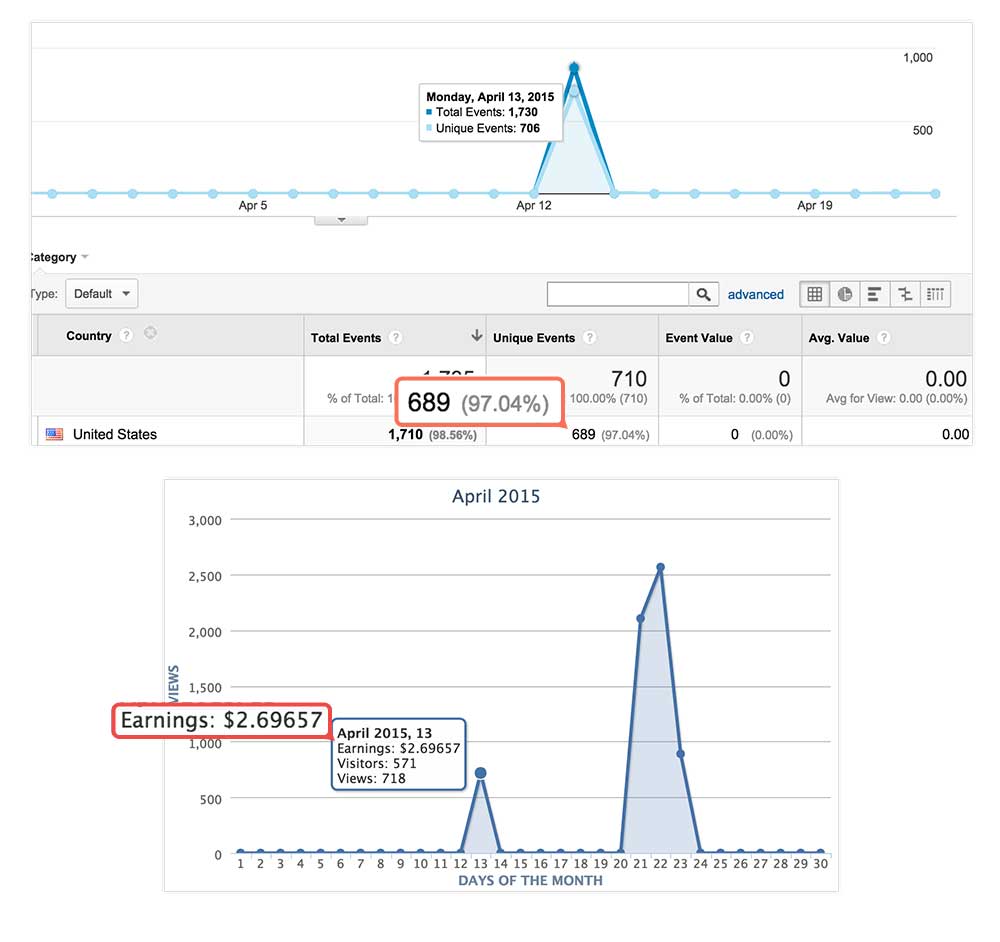
Task: Click inside the table search field
Action: click(618, 294)
